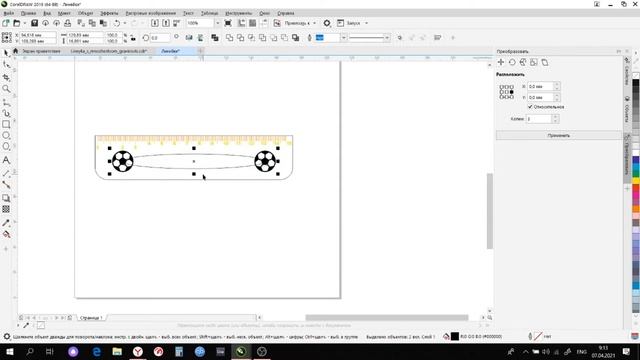Select the Polygon tool

point(6,147)
